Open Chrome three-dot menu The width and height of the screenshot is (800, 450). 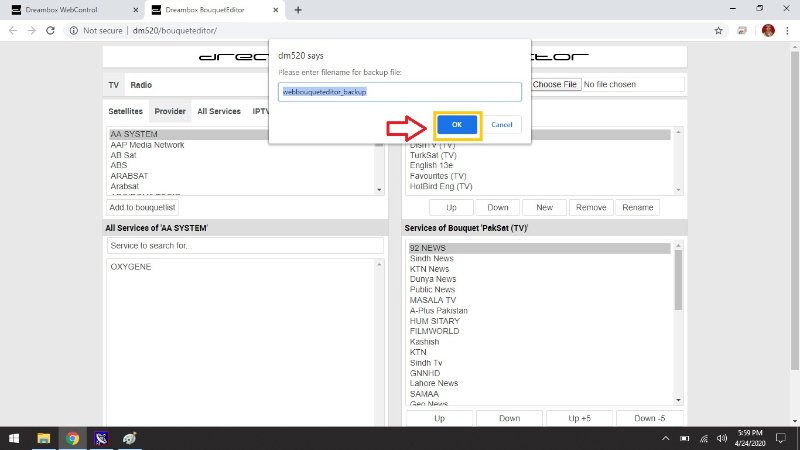click(787, 31)
